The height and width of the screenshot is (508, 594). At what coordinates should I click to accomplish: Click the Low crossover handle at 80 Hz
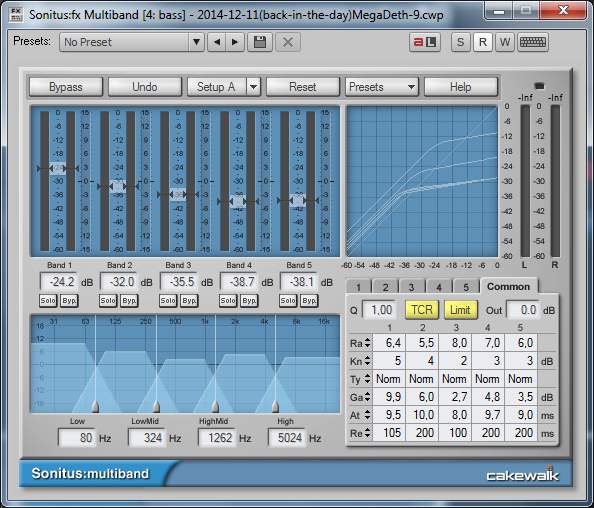[95, 407]
